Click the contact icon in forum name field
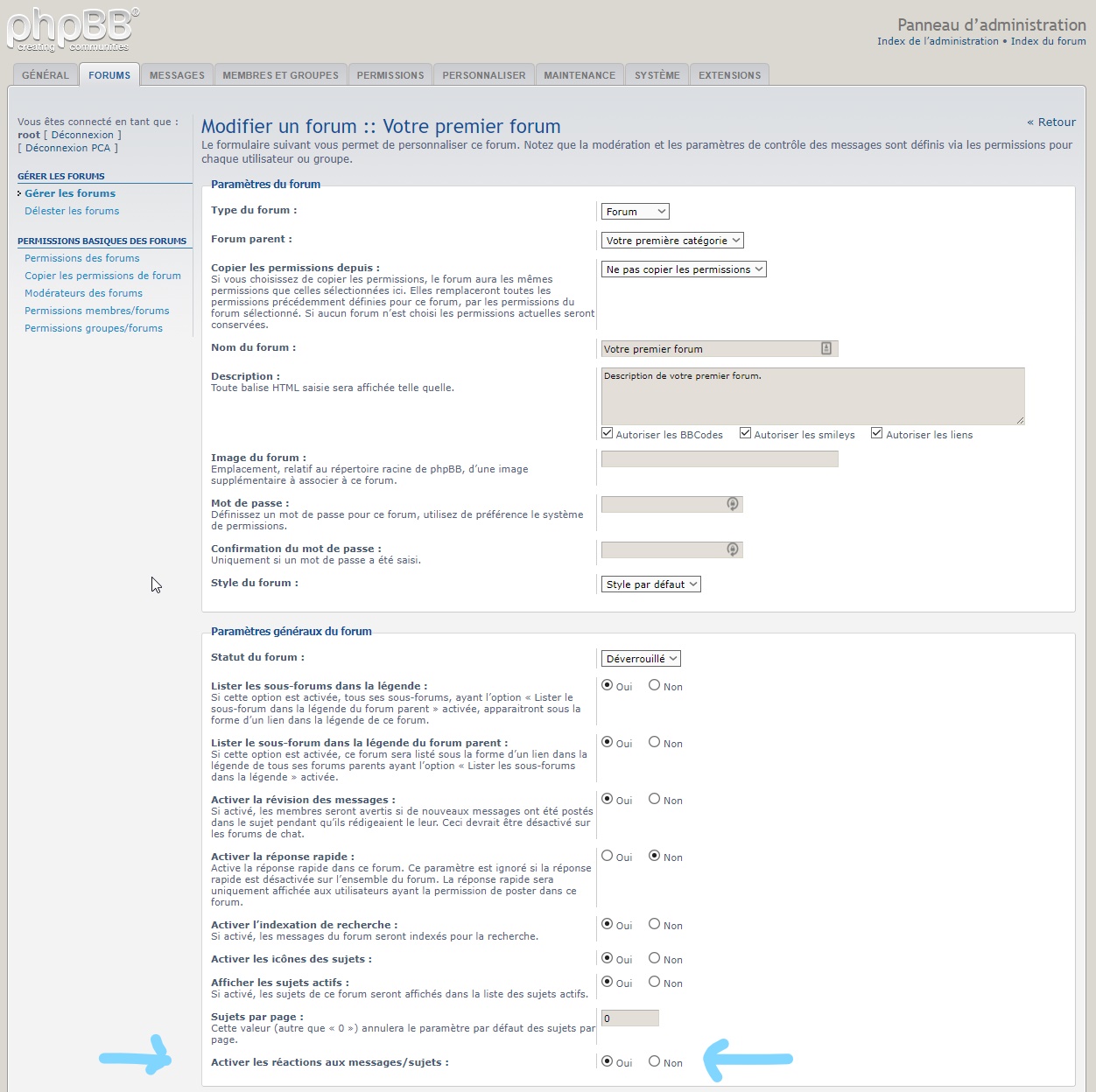 click(x=826, y=348)
